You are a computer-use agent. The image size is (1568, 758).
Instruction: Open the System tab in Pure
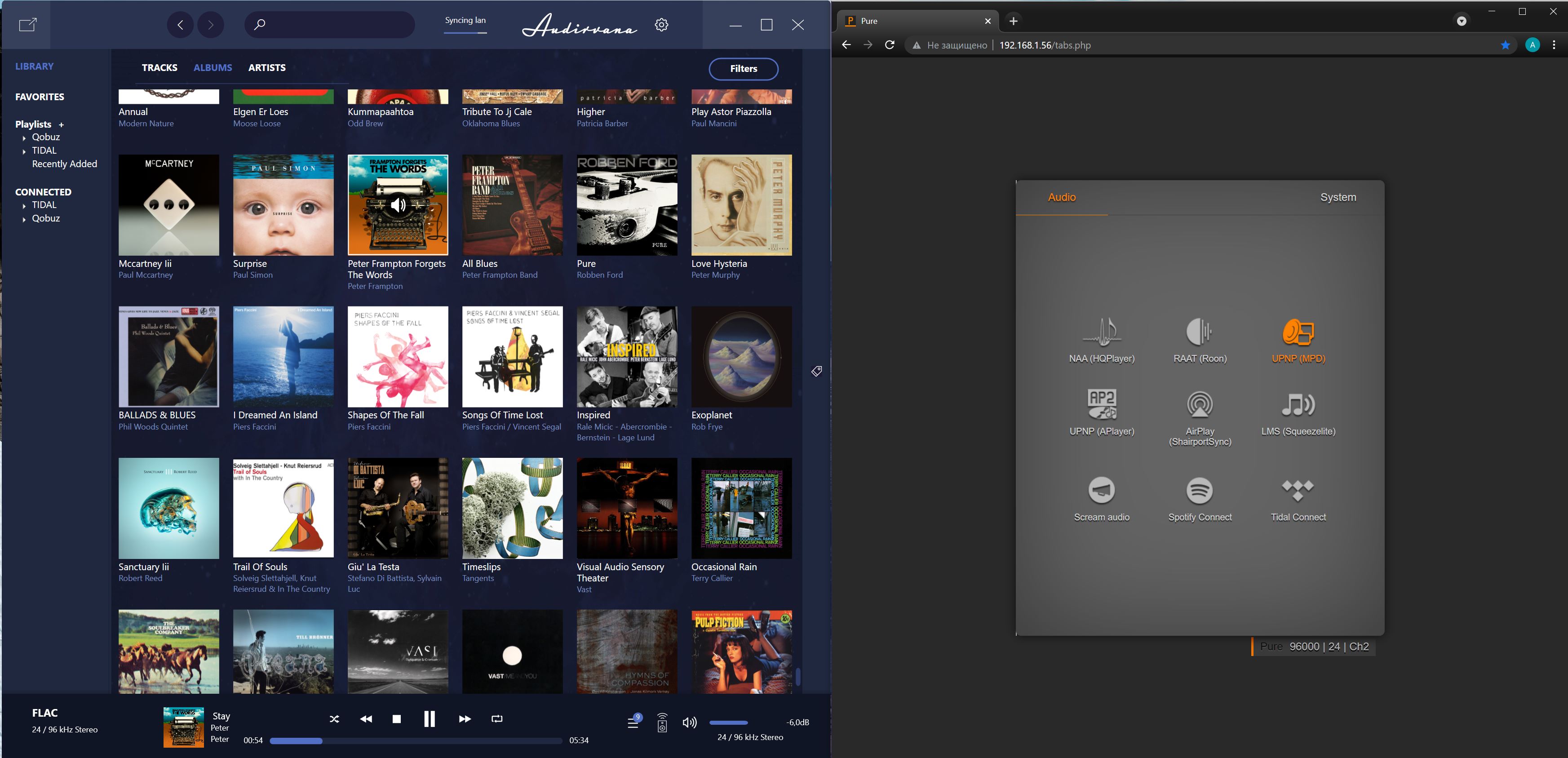(1338, 197)
